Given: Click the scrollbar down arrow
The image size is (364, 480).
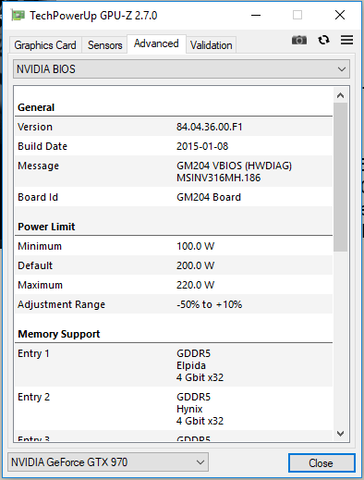Looking at the screenshot, I should pos(340,433).
